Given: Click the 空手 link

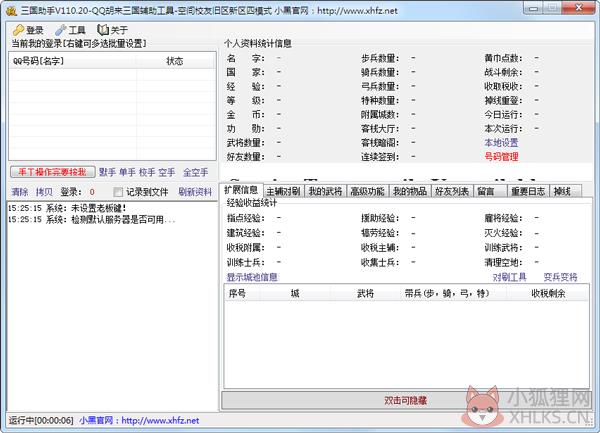Looking at the screenshot, I should [167, 172].
